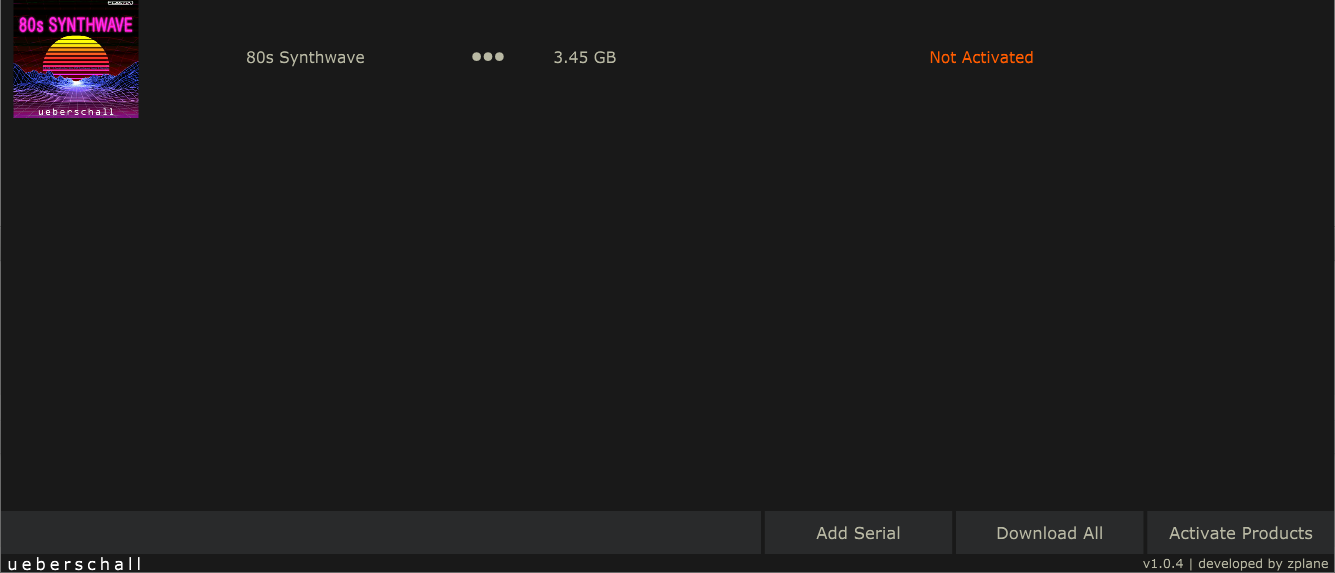Click the v1.0.4 version number
This screenshot has height=573, width=1335.
1162,564
